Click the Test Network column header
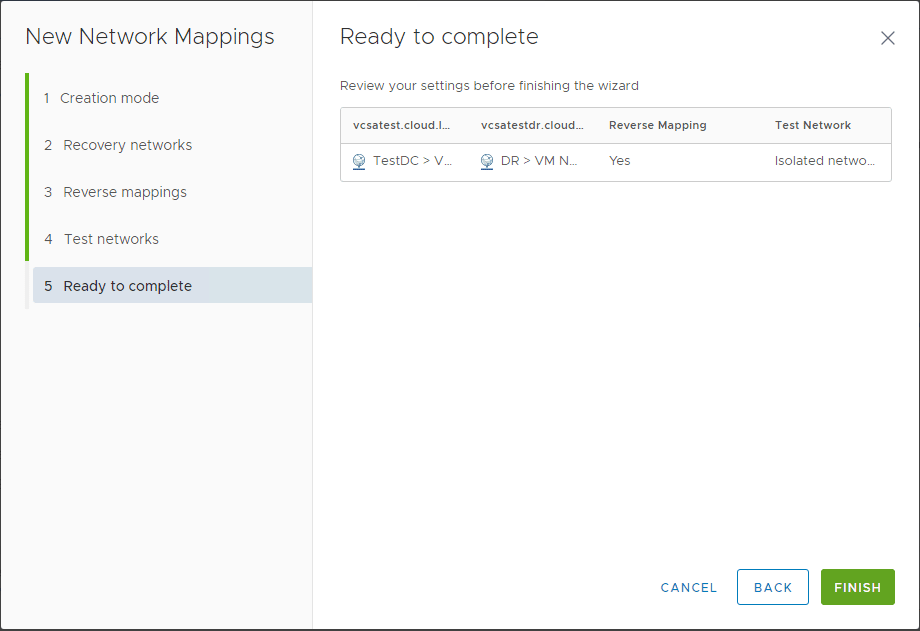Image resolution: width=920 pixels, height=631 pixels. 812,125
